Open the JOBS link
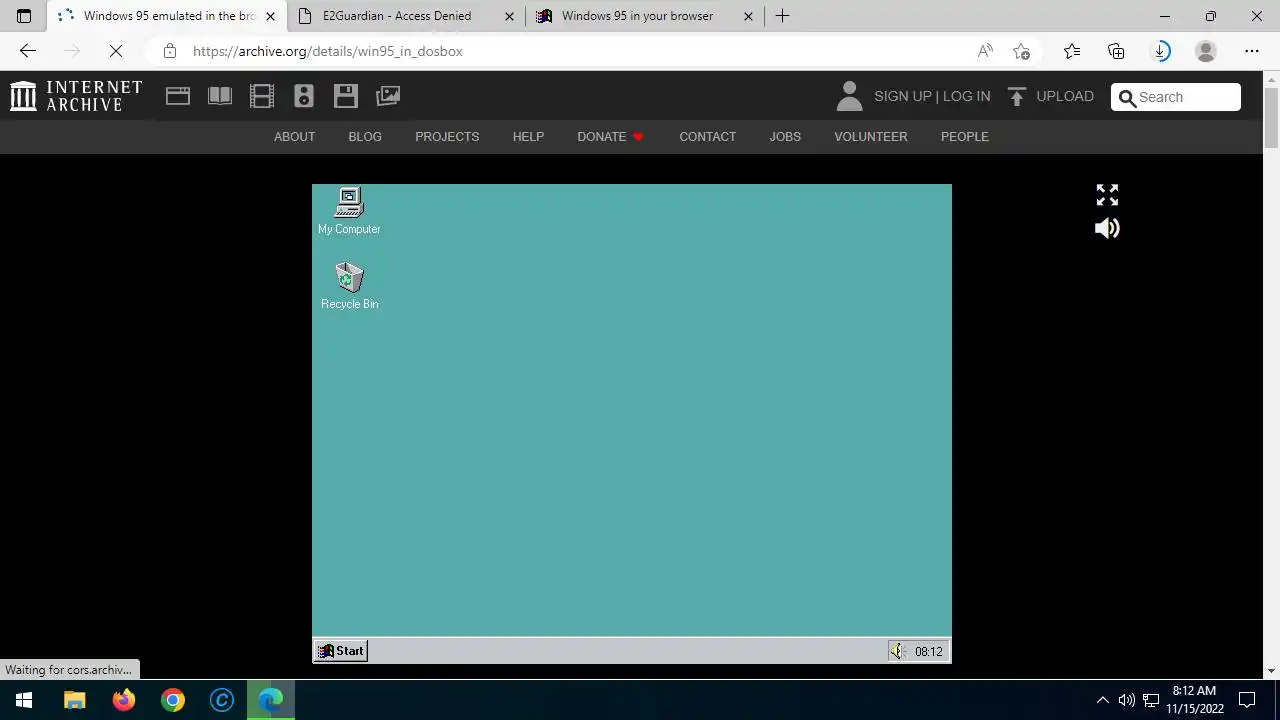The width and height of the screenshot is (1280, 720). [785, 136]
